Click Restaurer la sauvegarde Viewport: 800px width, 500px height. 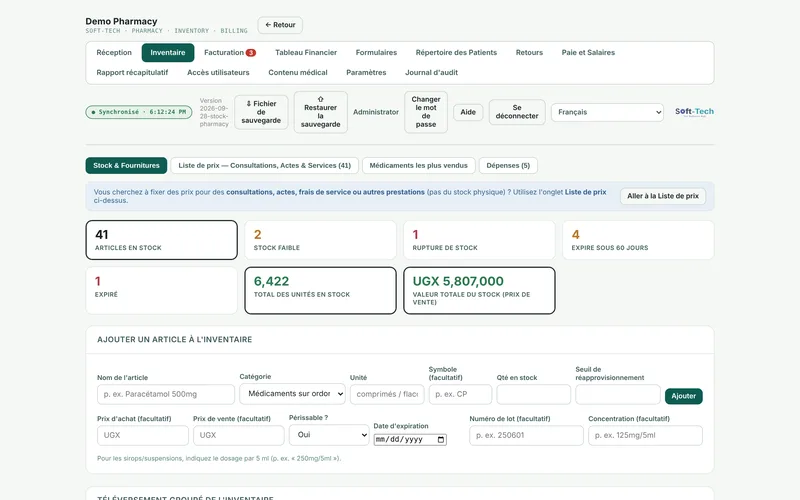click(x=320, y=112)
